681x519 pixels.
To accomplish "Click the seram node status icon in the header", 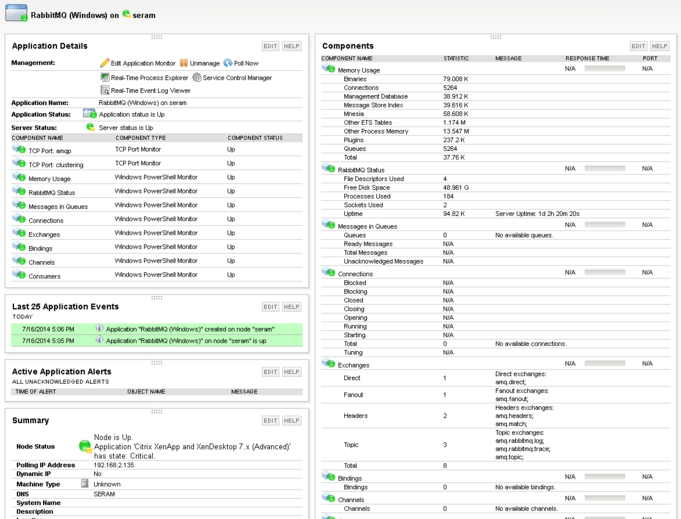I will [126, 14].
